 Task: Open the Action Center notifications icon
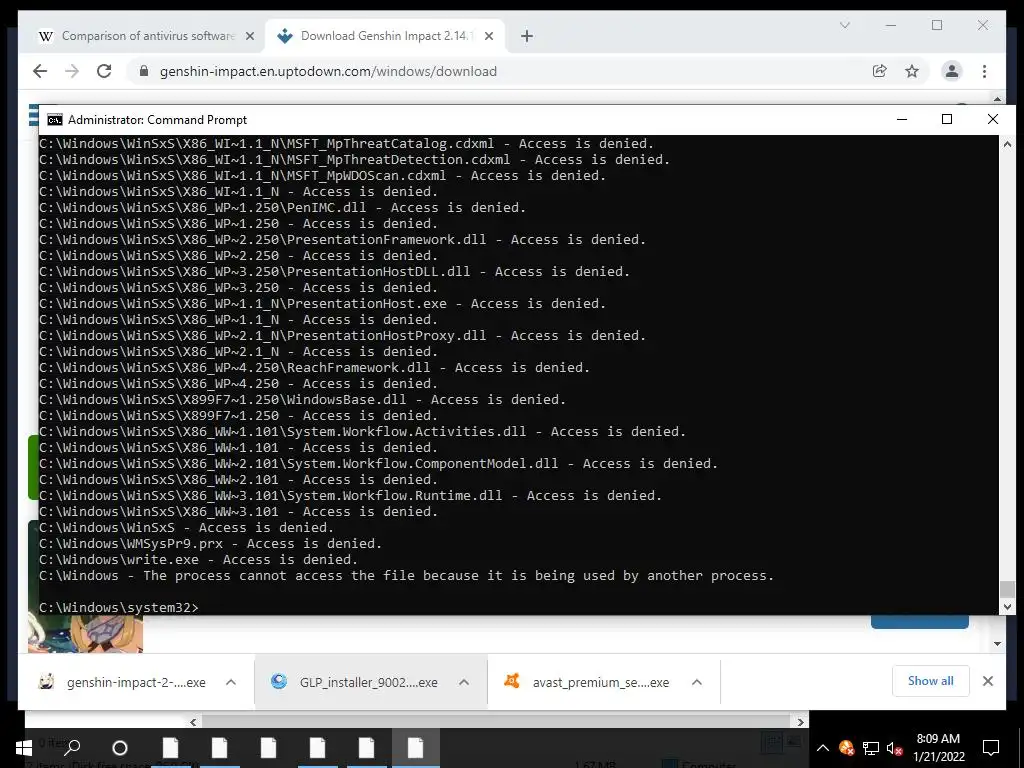(991, 748)
